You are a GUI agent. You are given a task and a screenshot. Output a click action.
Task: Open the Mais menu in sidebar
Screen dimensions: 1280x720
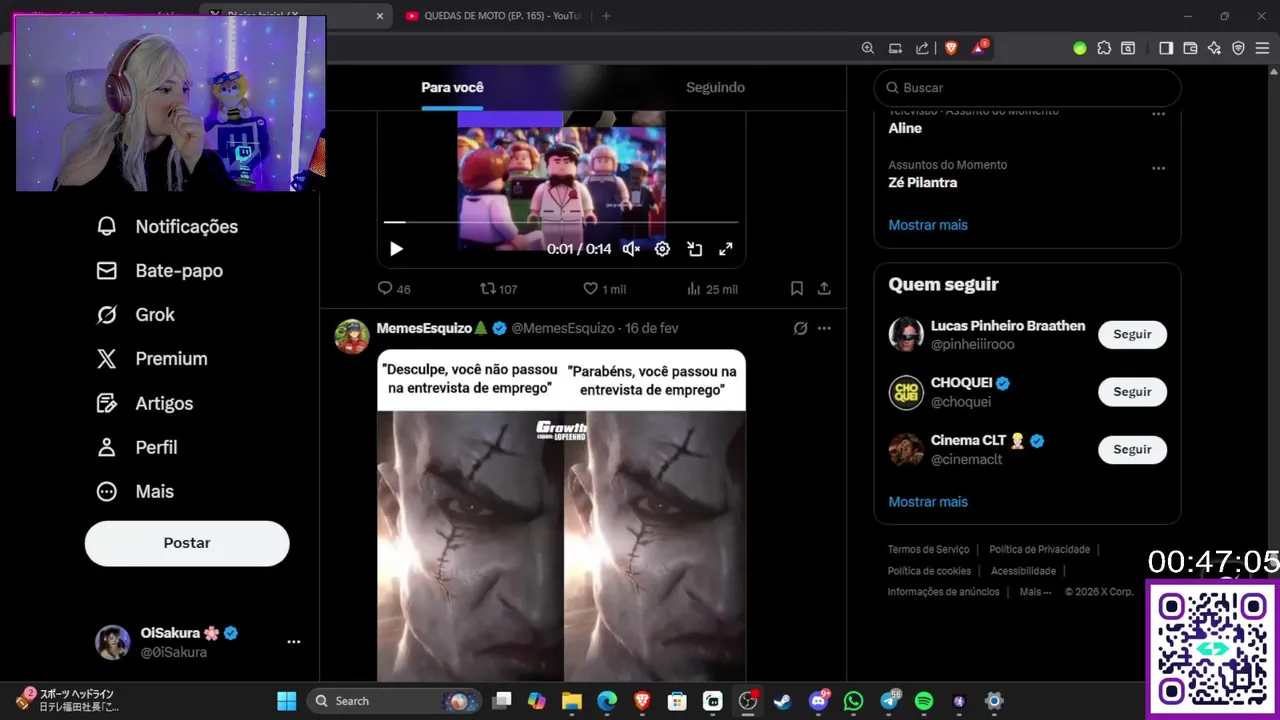[x=134, y=492]
